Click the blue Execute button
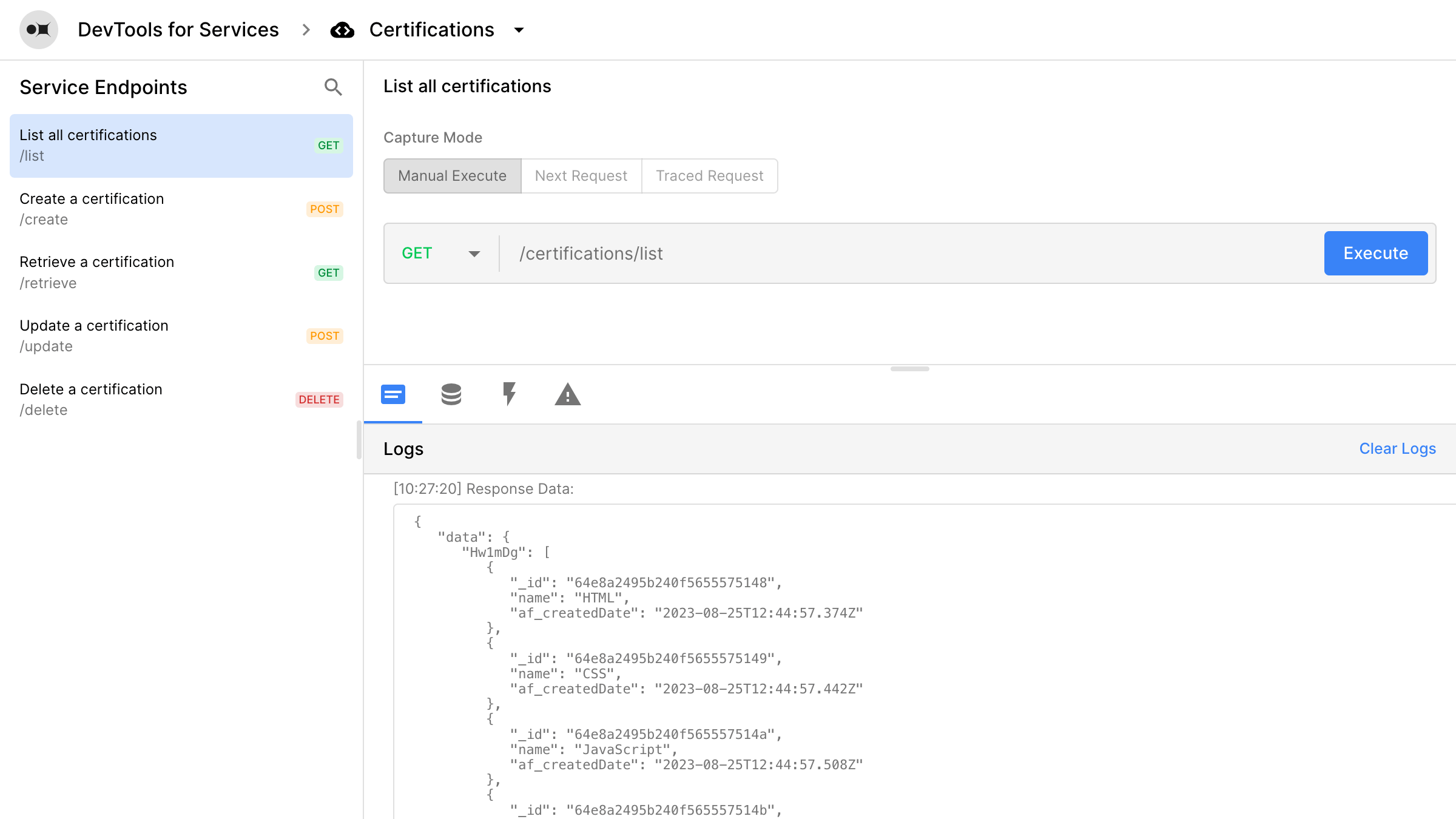 (x=1376, y=253)
